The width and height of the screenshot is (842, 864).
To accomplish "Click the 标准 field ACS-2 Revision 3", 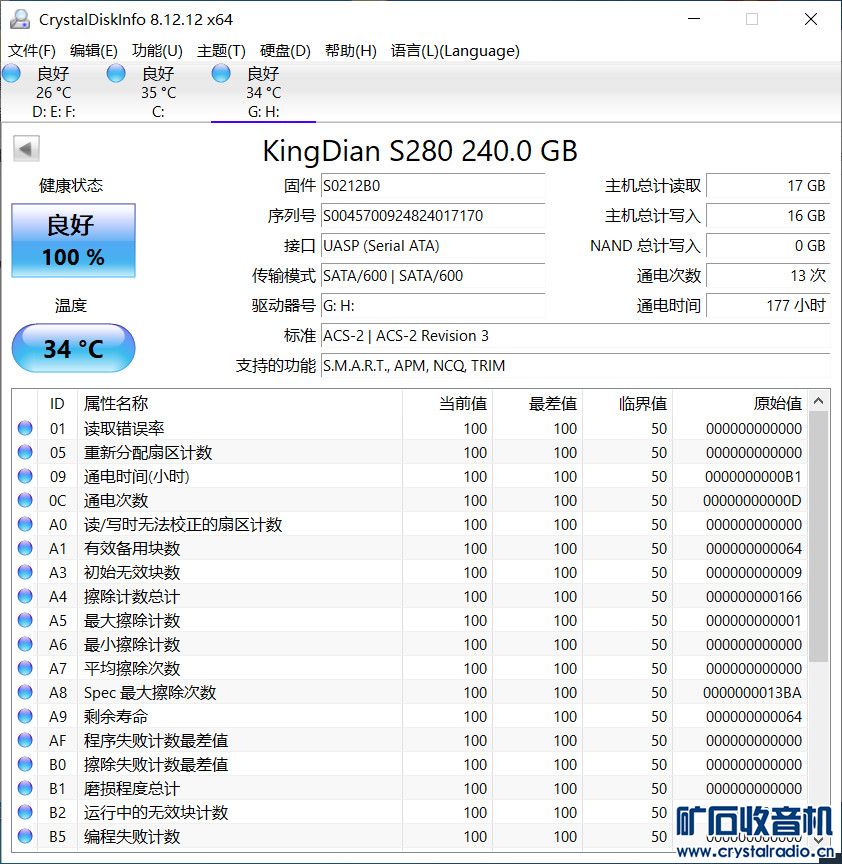I will coord(575,336).
